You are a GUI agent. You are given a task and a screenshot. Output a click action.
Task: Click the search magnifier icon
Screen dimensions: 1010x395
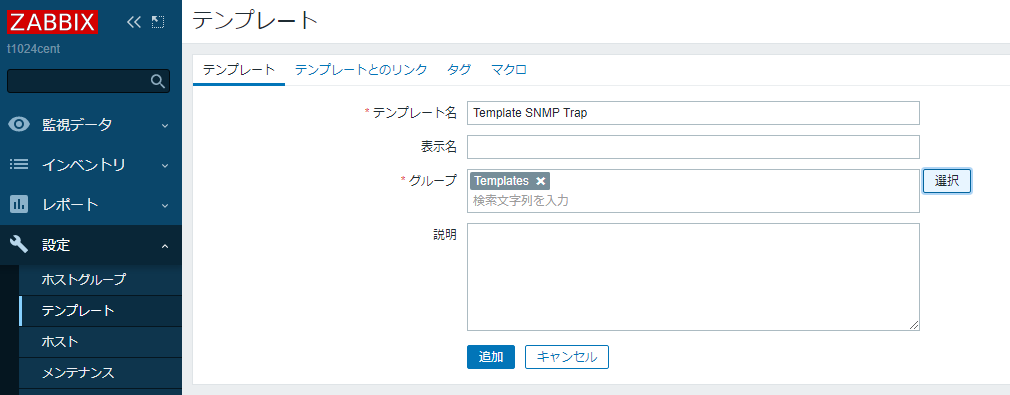click(x=157, y=81)
